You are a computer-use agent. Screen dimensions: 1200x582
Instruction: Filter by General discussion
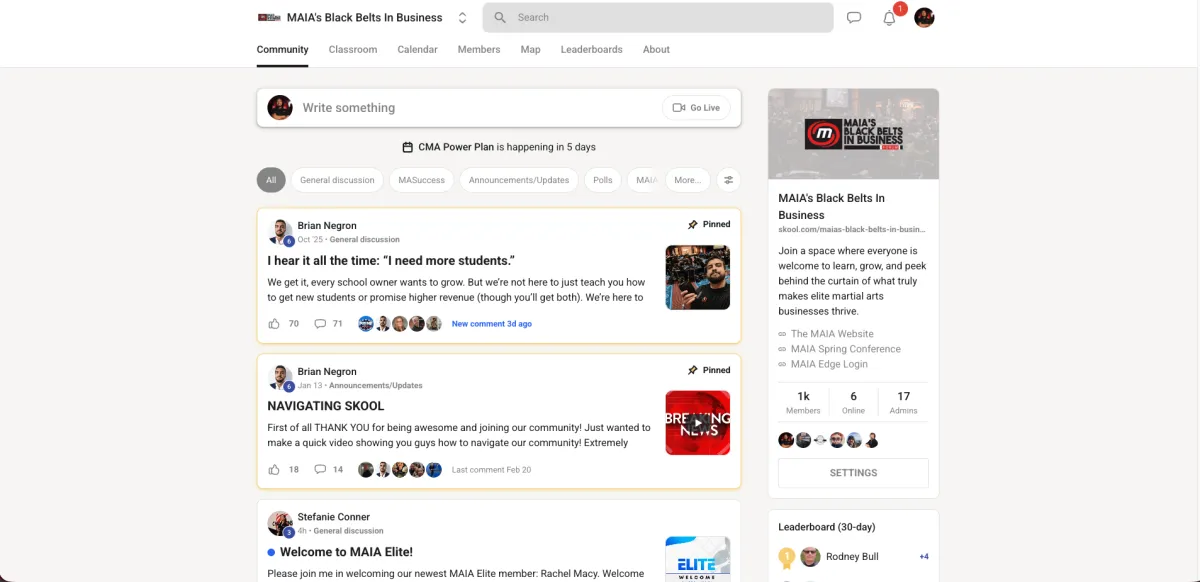[x=337, y=180]
